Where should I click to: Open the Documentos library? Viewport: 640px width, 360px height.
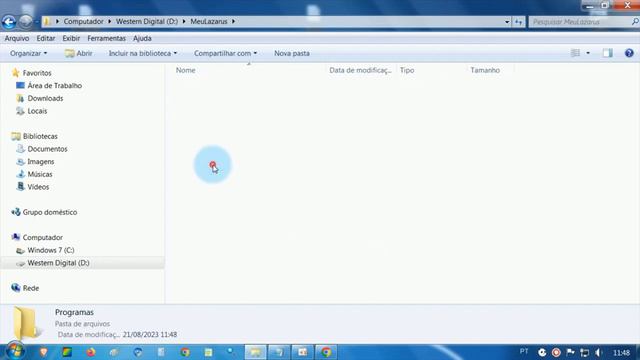[47, 149]
